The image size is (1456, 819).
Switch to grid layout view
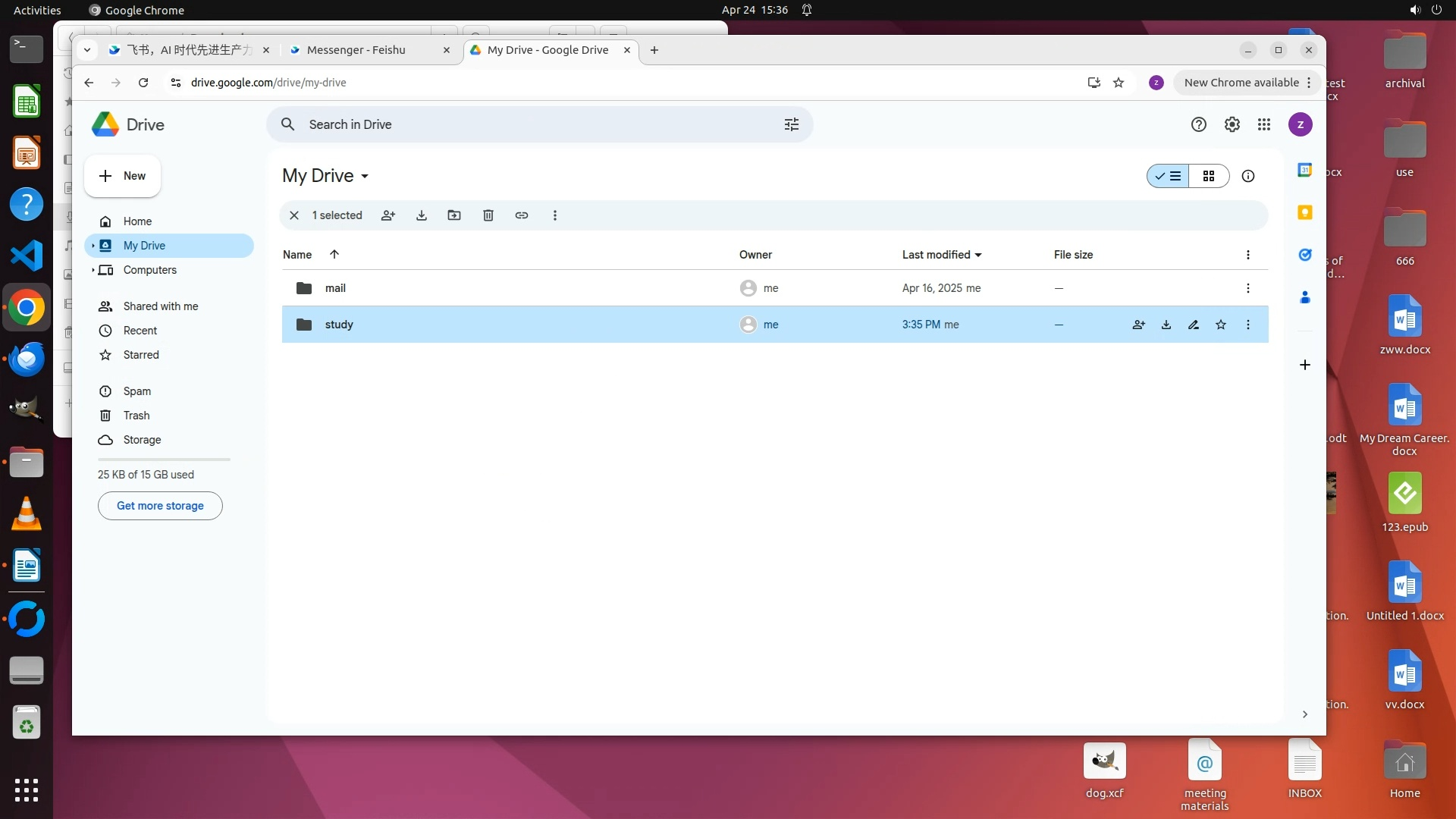(x=1209, y=176)
